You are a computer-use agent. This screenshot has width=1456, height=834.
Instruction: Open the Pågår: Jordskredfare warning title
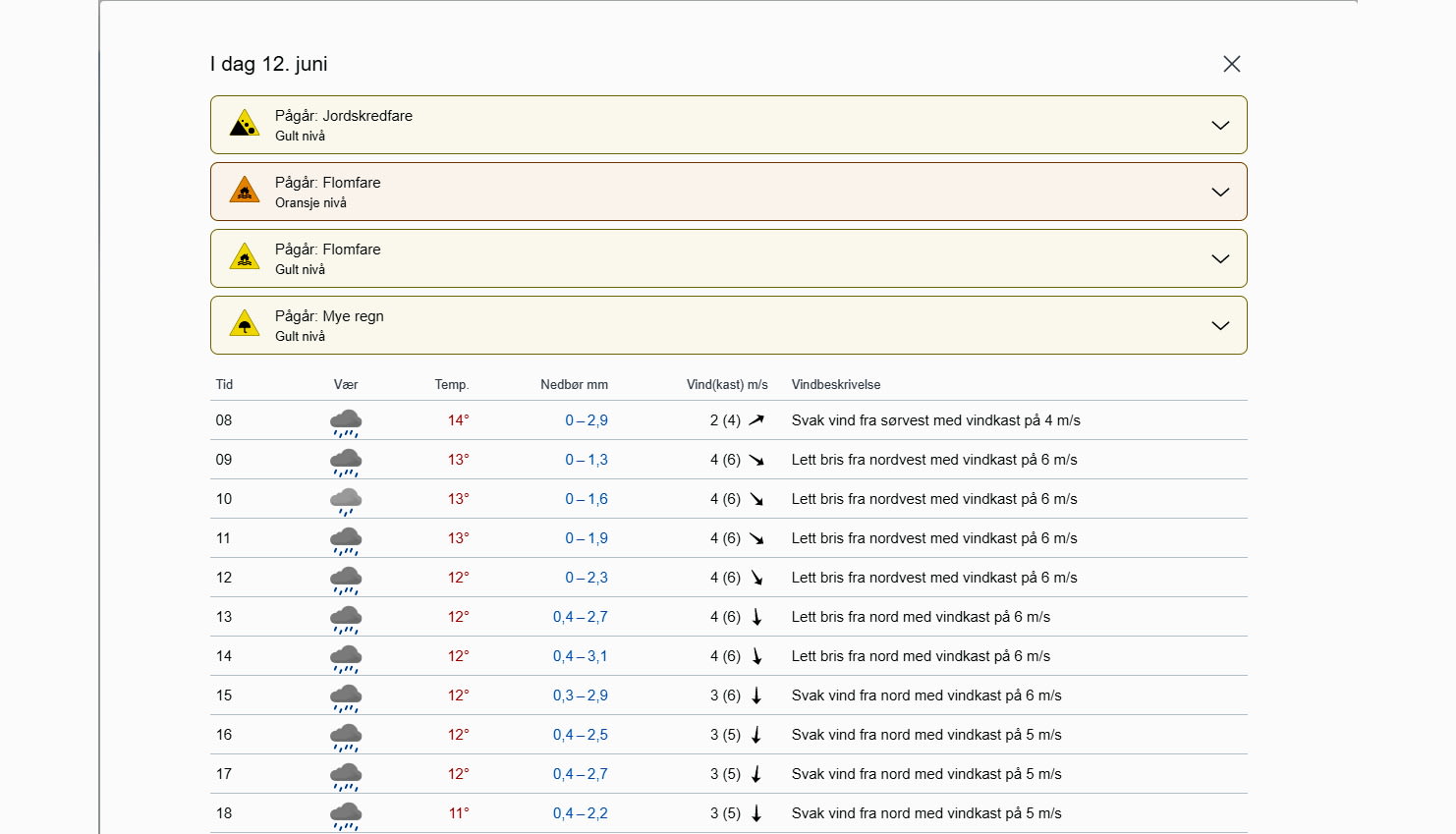pyautogui.click(x=343, y=116)
